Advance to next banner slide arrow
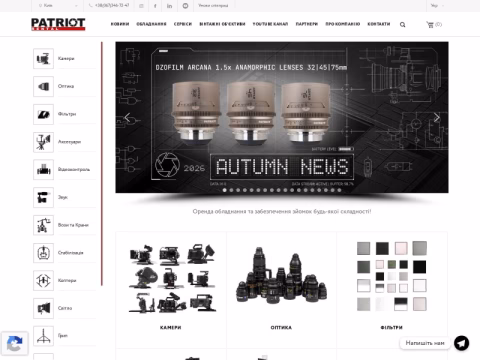Viewport: 480px width, 360px height. 437,117
